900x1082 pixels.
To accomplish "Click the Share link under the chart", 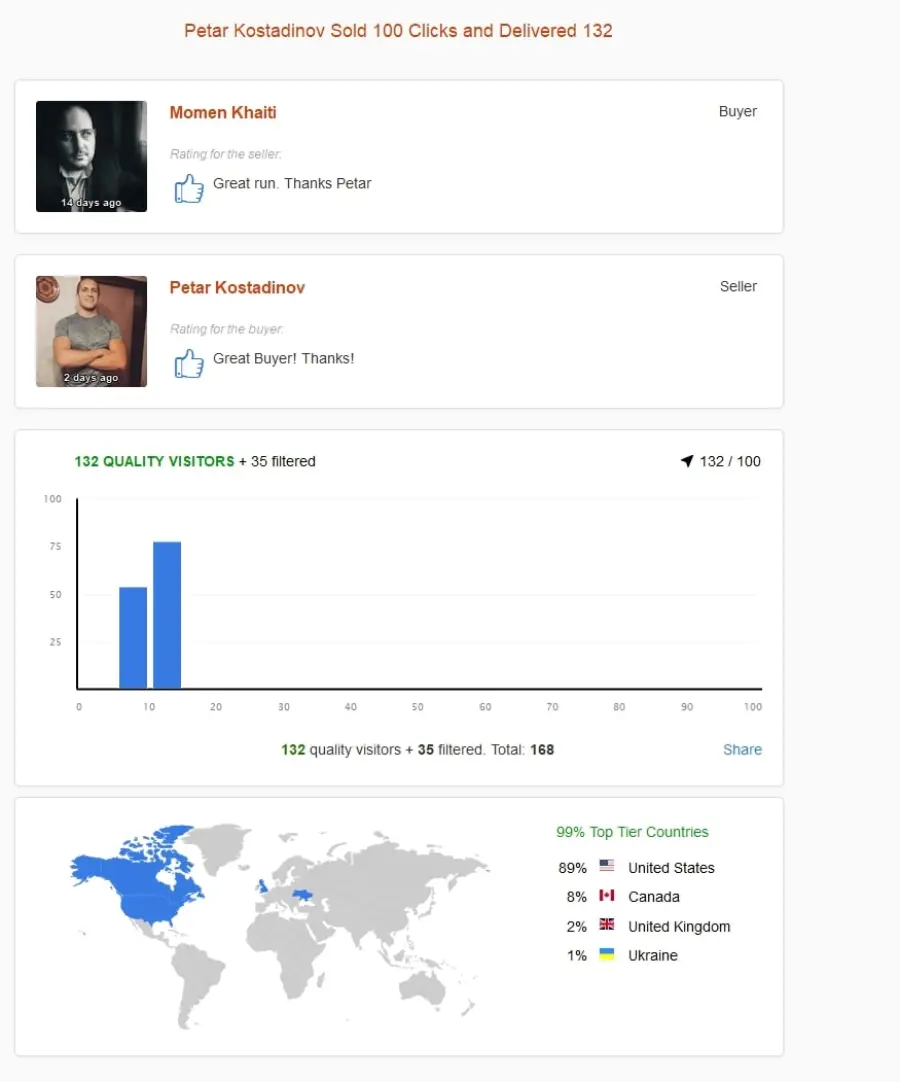I will pyautogui.click(x=742, y=749).
